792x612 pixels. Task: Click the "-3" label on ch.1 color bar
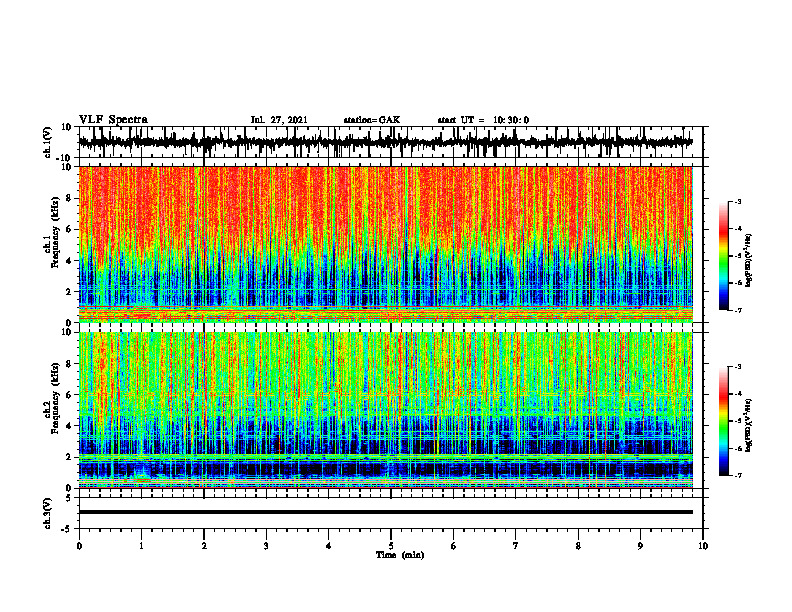(737, 202)
